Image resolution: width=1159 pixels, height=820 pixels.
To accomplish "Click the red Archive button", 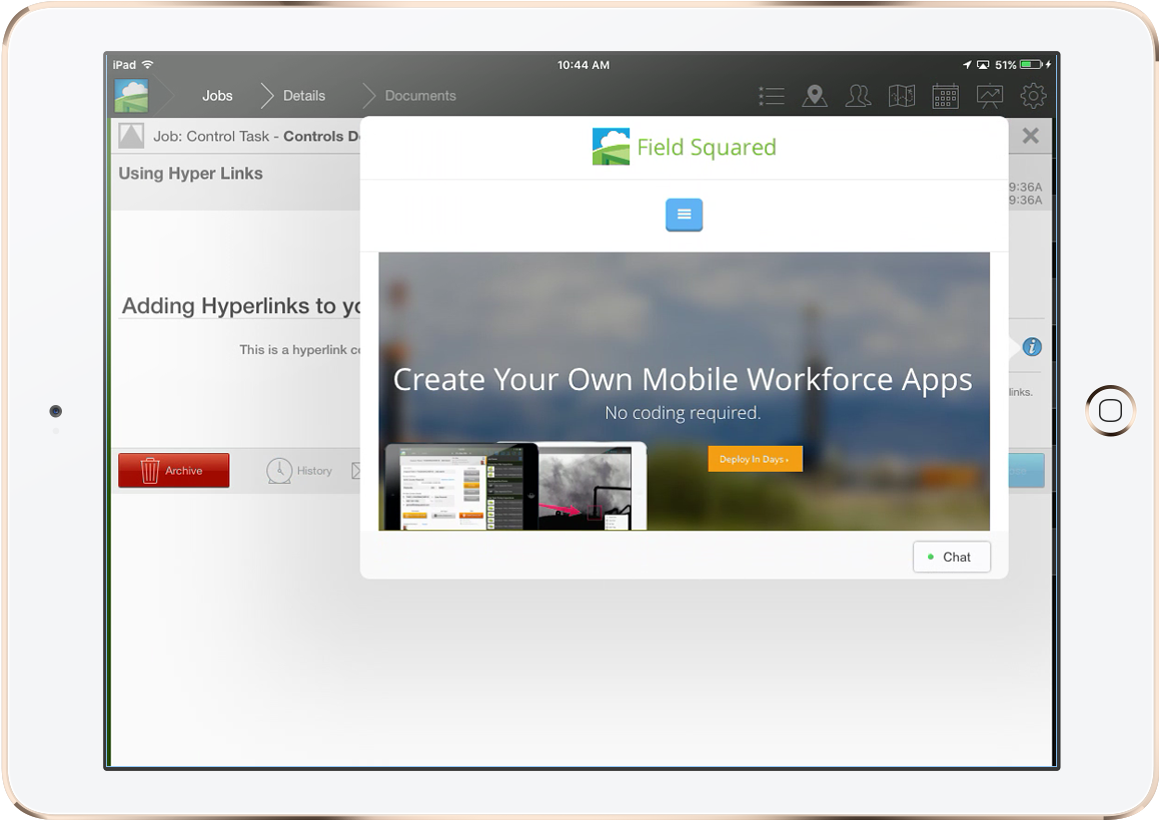I will coord(174,470).
